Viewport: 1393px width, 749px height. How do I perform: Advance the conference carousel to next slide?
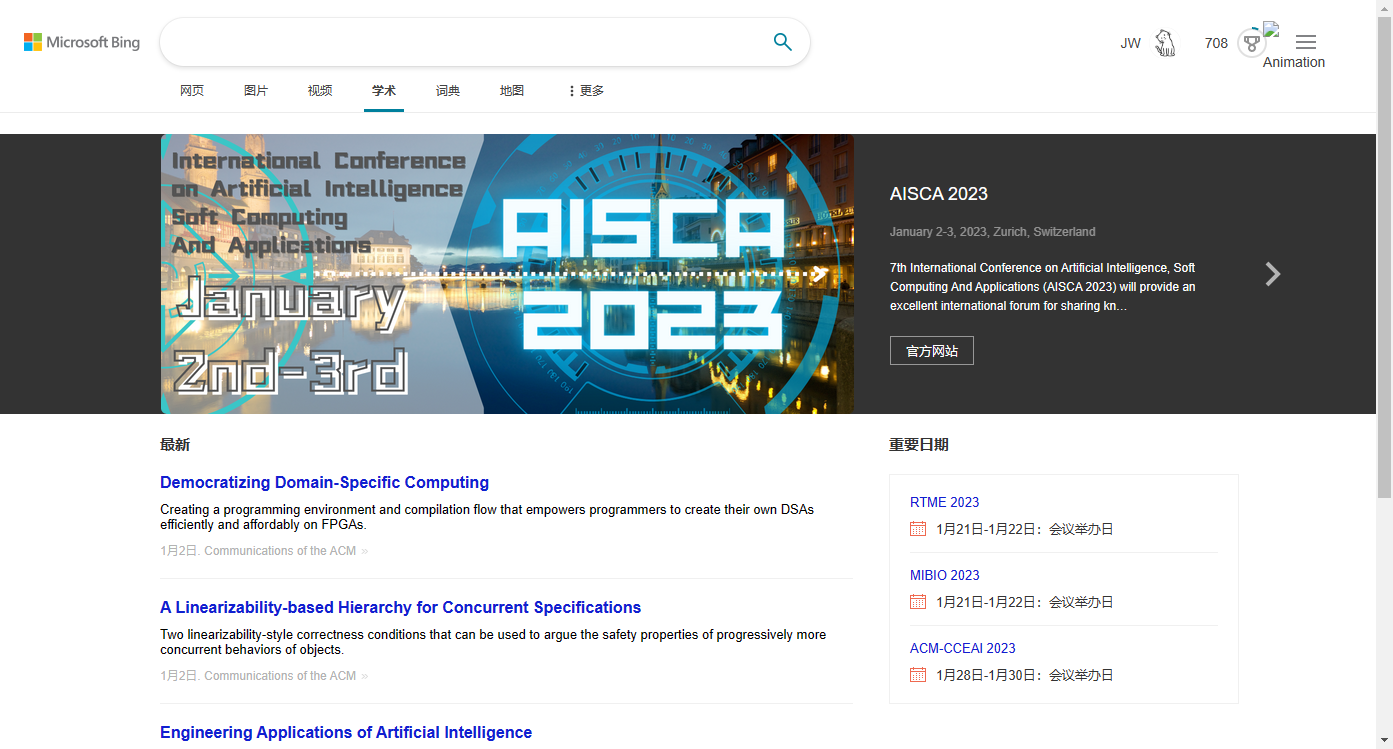pos(1272,274)
